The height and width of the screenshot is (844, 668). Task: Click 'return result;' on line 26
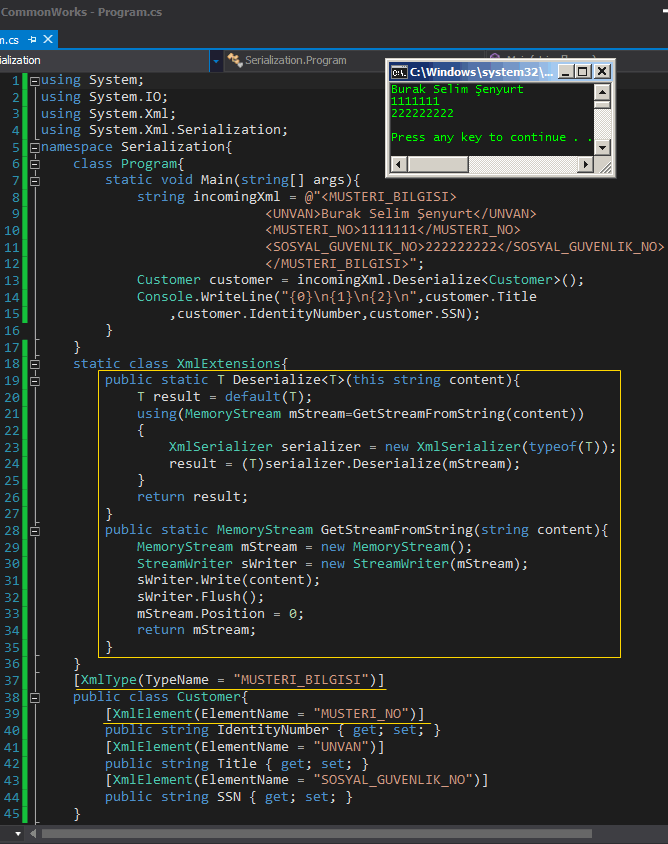pyautogui.click(x=193, y=497)
